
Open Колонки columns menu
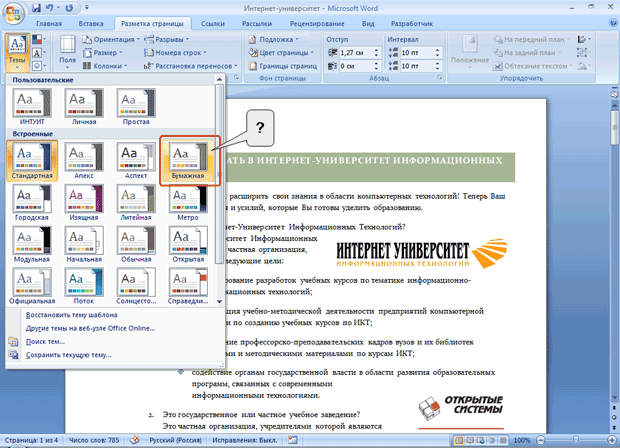pos(105,66)
